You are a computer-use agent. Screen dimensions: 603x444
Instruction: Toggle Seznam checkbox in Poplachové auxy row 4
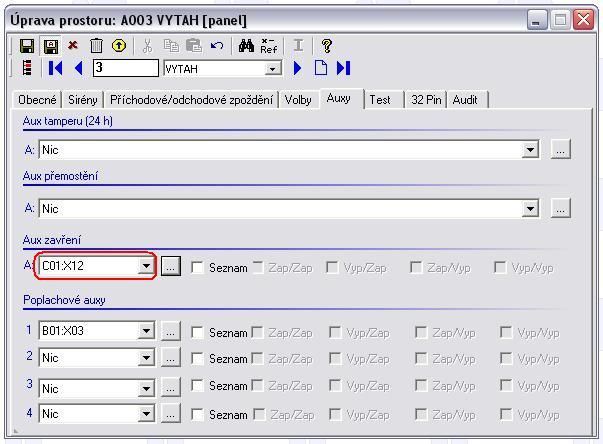(198, 415)
